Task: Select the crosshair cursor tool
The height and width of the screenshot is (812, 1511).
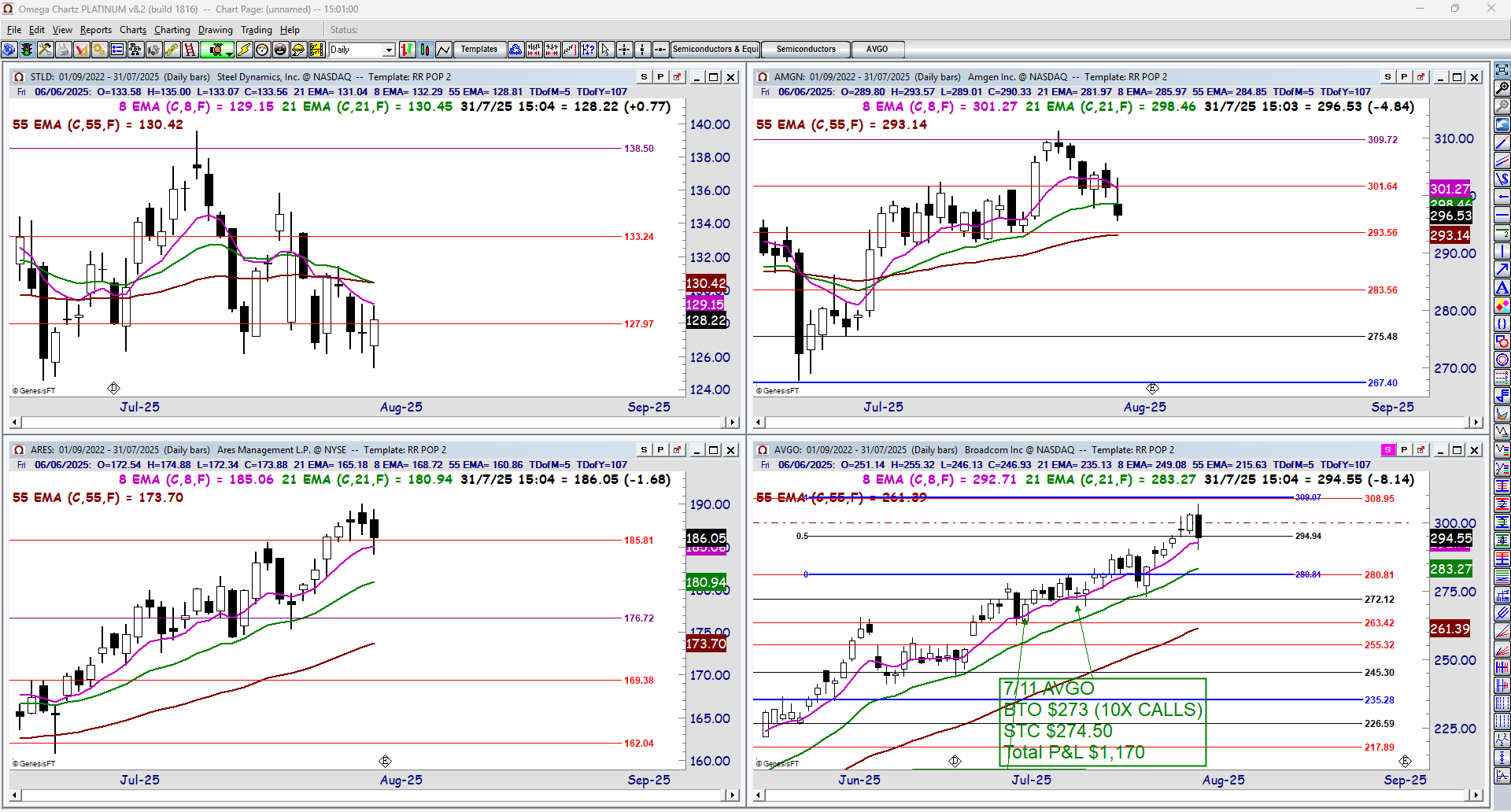Action: (x=624, y=50)
